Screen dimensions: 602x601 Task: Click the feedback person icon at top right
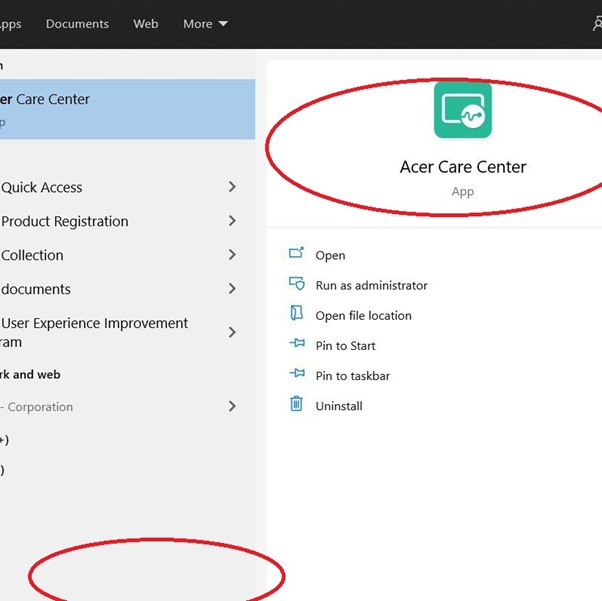[x=596, y=24]
